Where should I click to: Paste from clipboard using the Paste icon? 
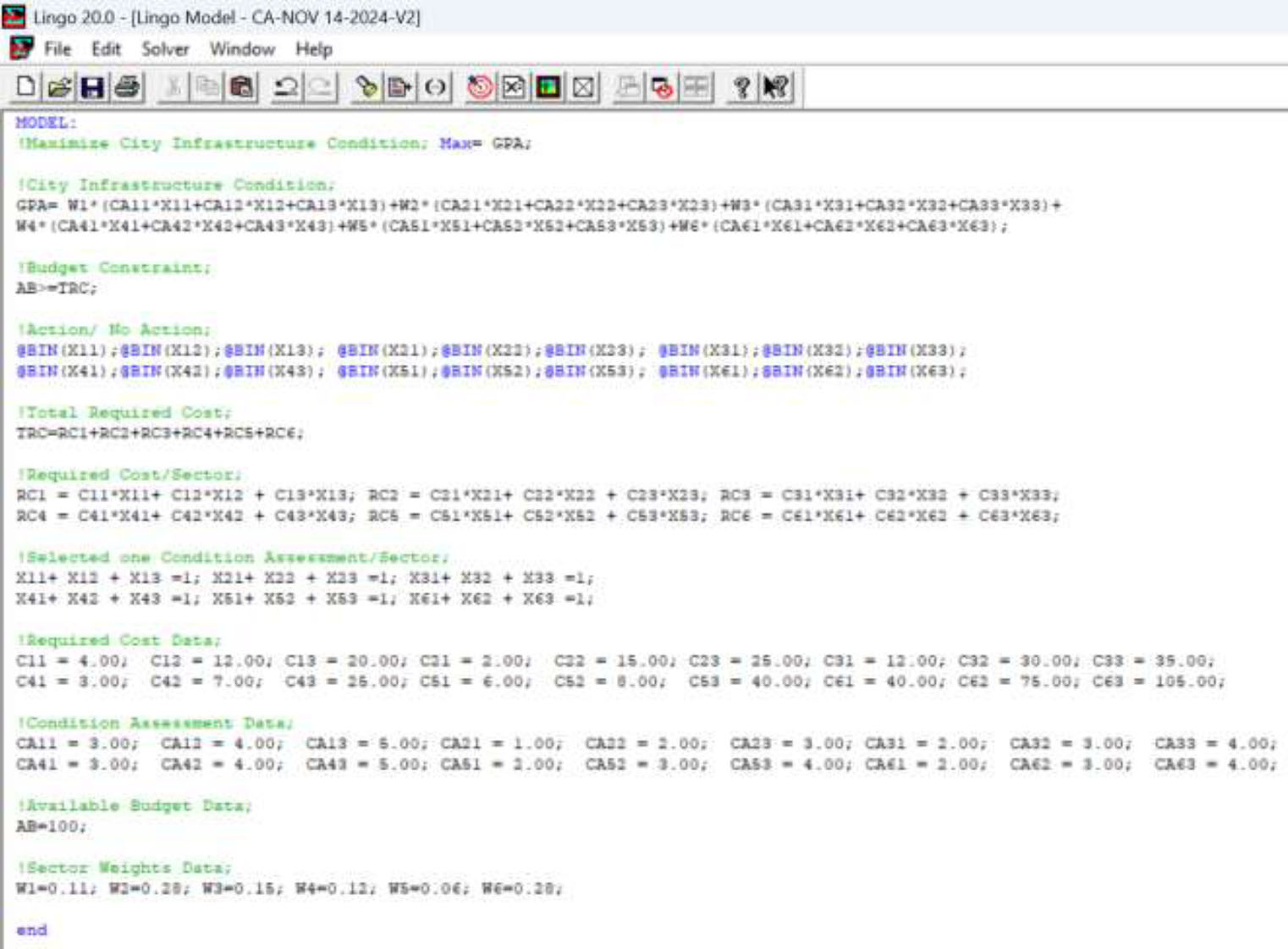click(242, 87)
